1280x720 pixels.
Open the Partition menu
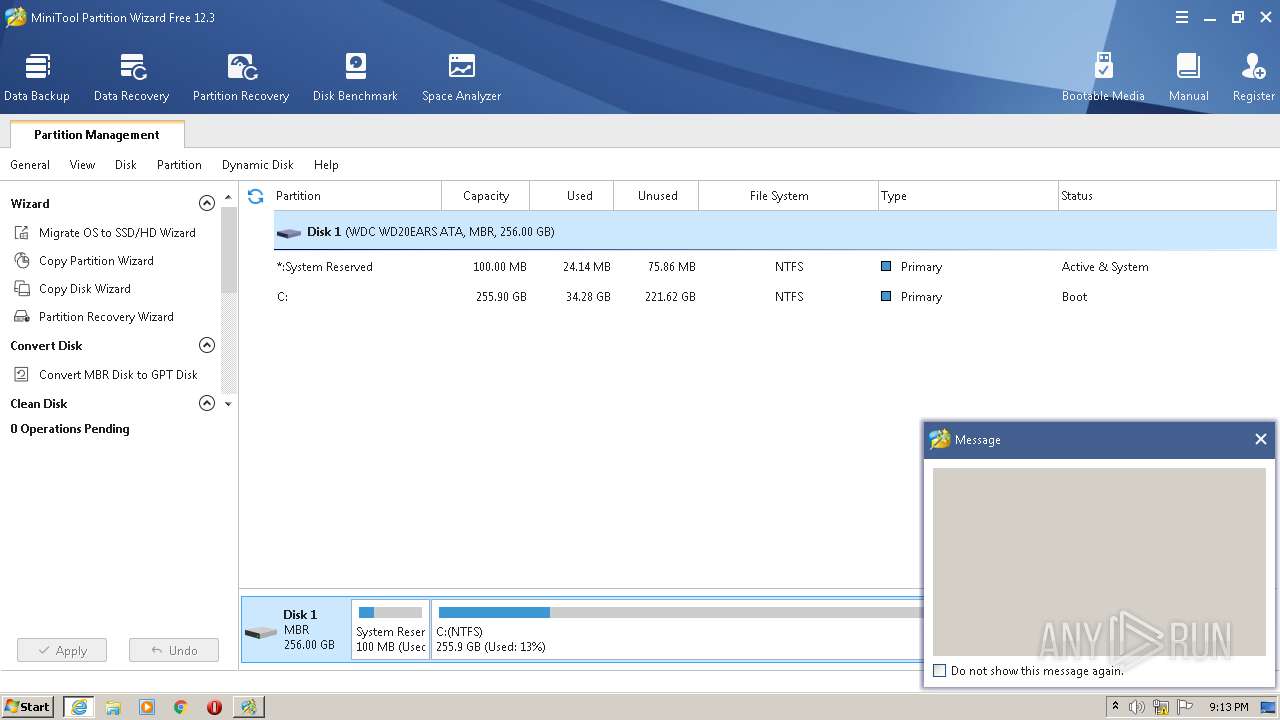pyautogui.click(x=179, y=165)
